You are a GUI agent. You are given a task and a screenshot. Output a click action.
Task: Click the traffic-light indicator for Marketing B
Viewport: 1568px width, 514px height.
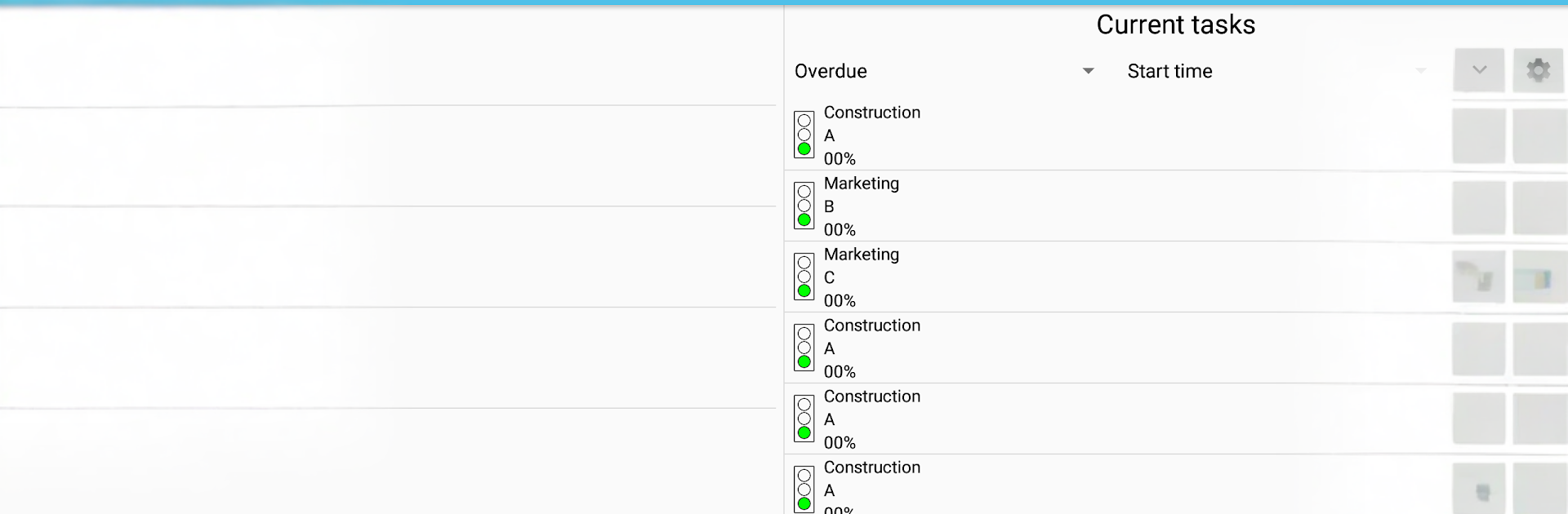click(804, 206)
